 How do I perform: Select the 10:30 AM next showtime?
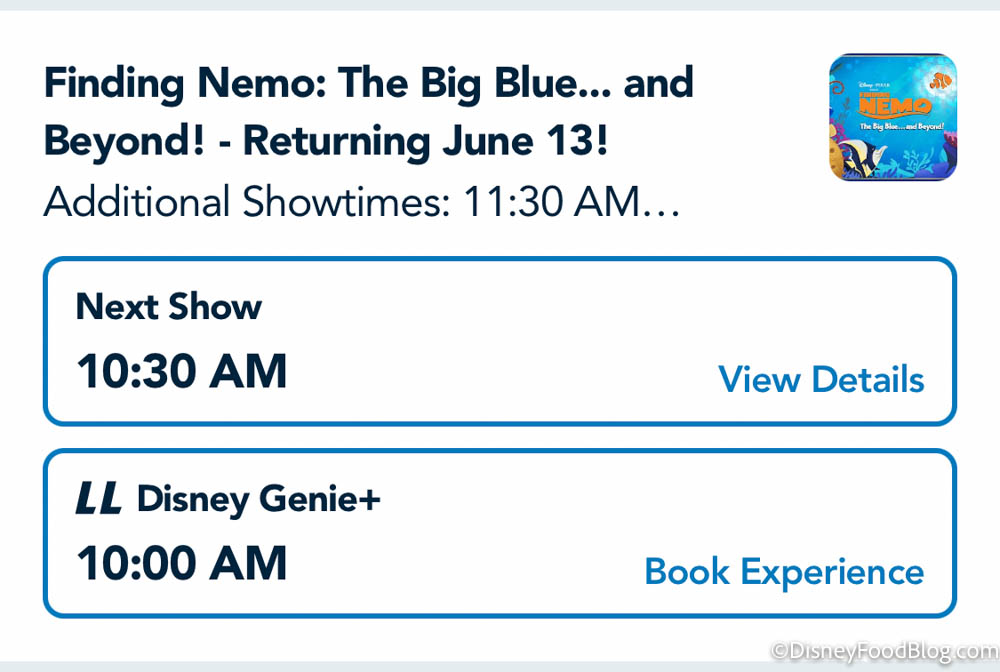182,371
